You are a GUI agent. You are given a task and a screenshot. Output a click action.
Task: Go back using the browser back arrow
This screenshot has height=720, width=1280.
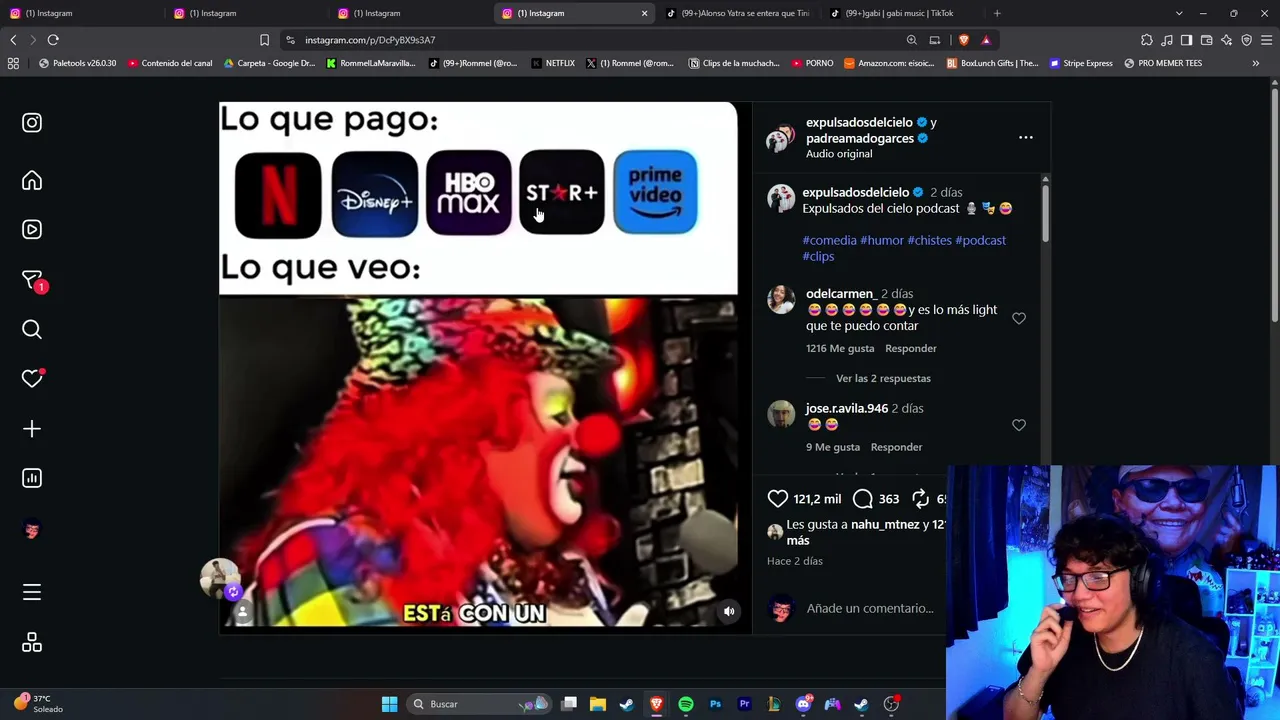[x=13, y=40]
